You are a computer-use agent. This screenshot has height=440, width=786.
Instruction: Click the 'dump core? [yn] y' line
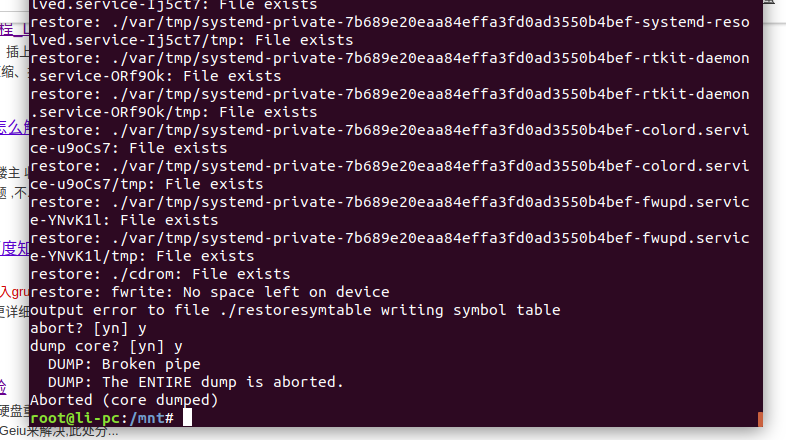tap(106, 346)
